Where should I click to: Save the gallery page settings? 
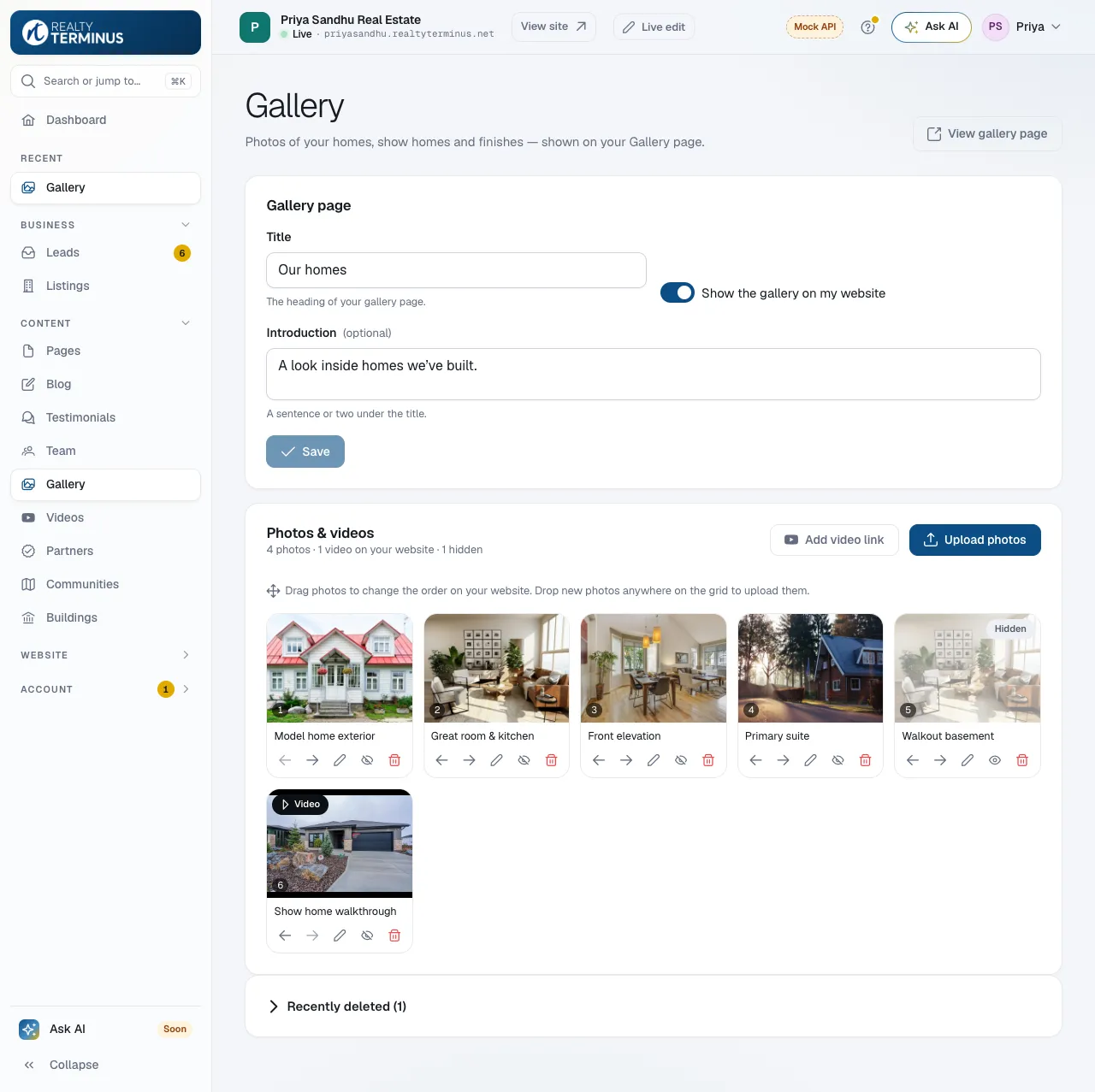[305, 452]
